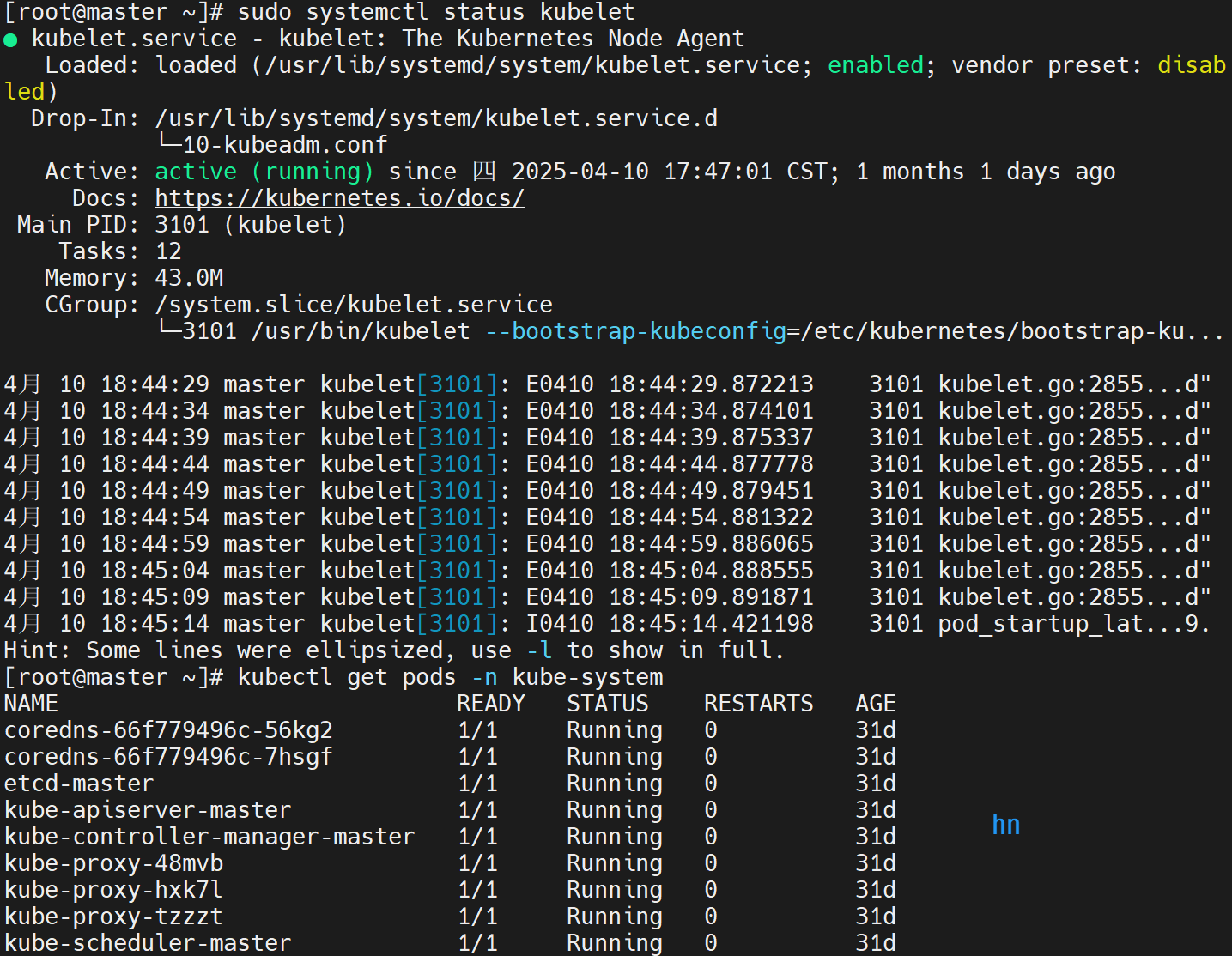Click pod name 'kube-proxy-hxk7l'
This screenshot has width=1232, height=956.
coord(113,889)
